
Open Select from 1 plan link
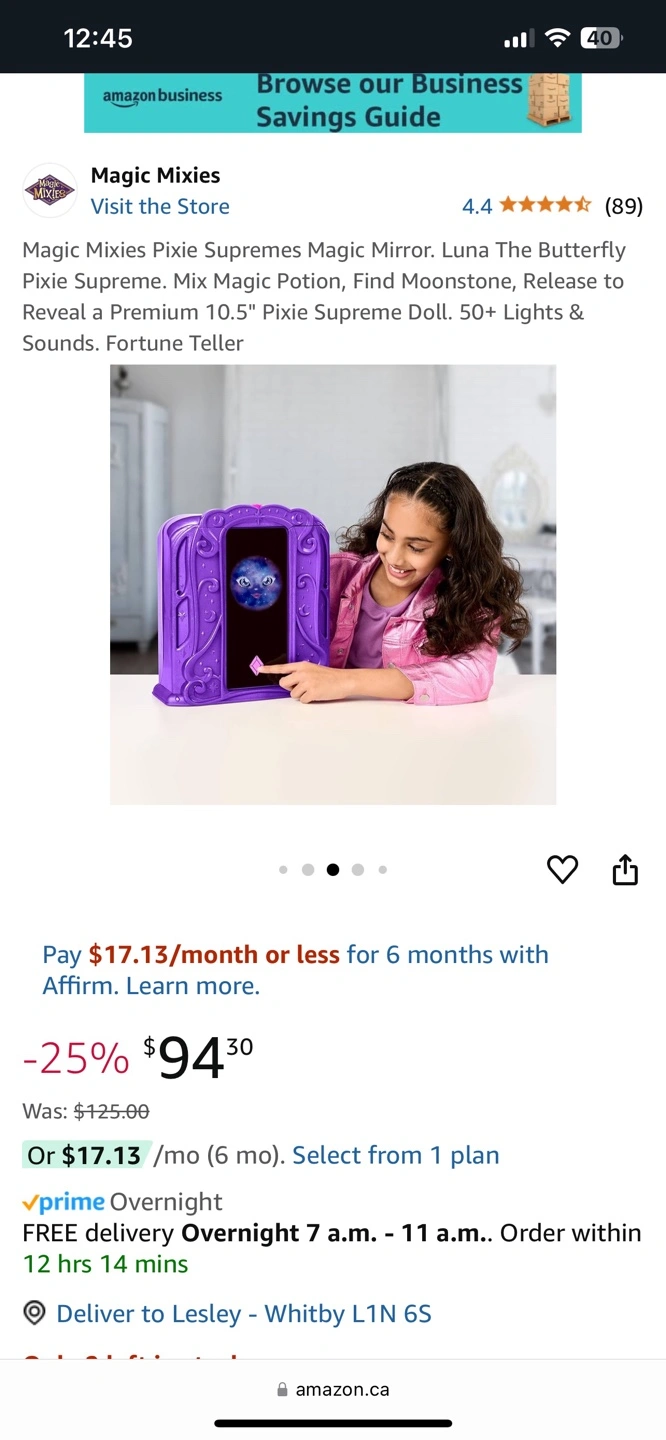[395, 1155]
